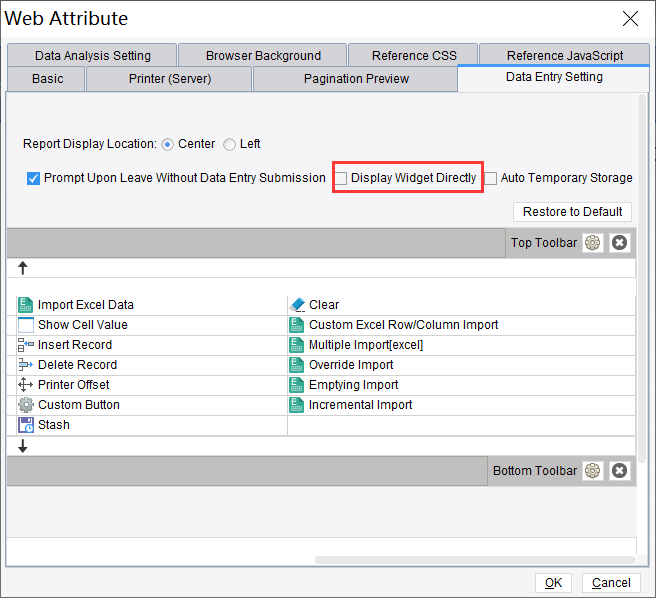Remove Top Toolbar with X icon
The image size is (656, 598).
(x=619, y=243)
